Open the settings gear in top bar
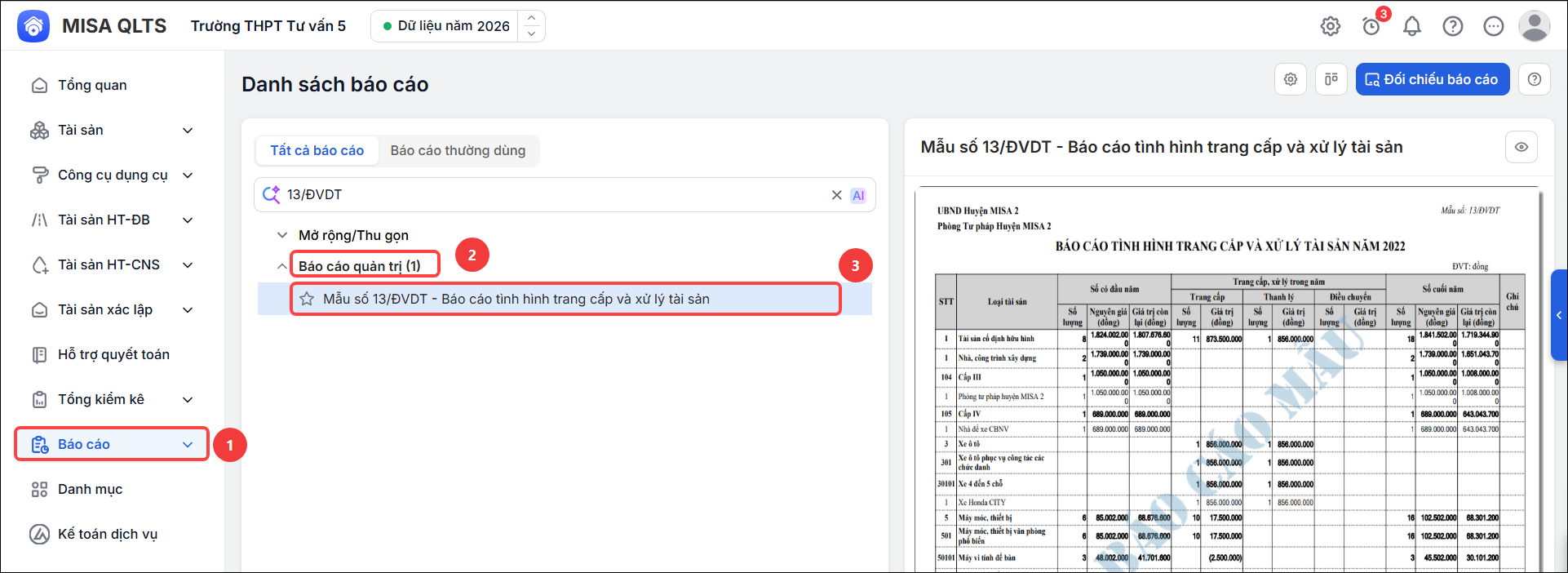This screenshot has height=573, width=1568. click(x=1331, y=26)
